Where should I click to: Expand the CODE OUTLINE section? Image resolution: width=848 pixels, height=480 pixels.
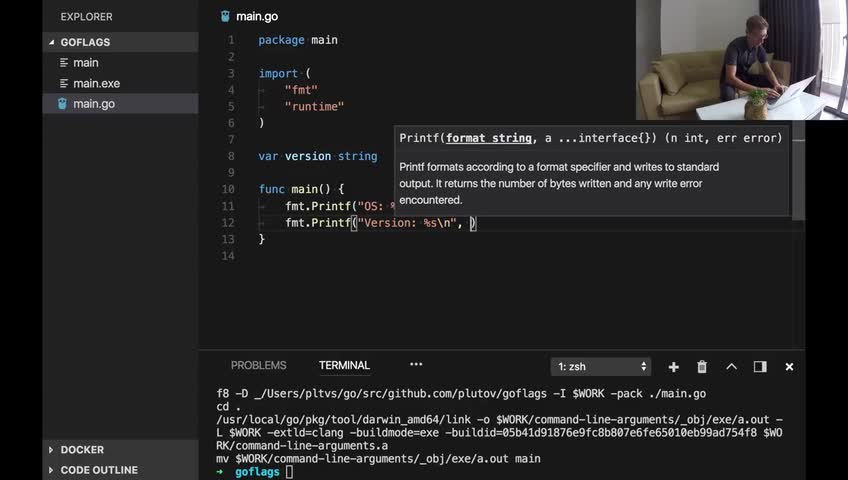click(120, 470)
